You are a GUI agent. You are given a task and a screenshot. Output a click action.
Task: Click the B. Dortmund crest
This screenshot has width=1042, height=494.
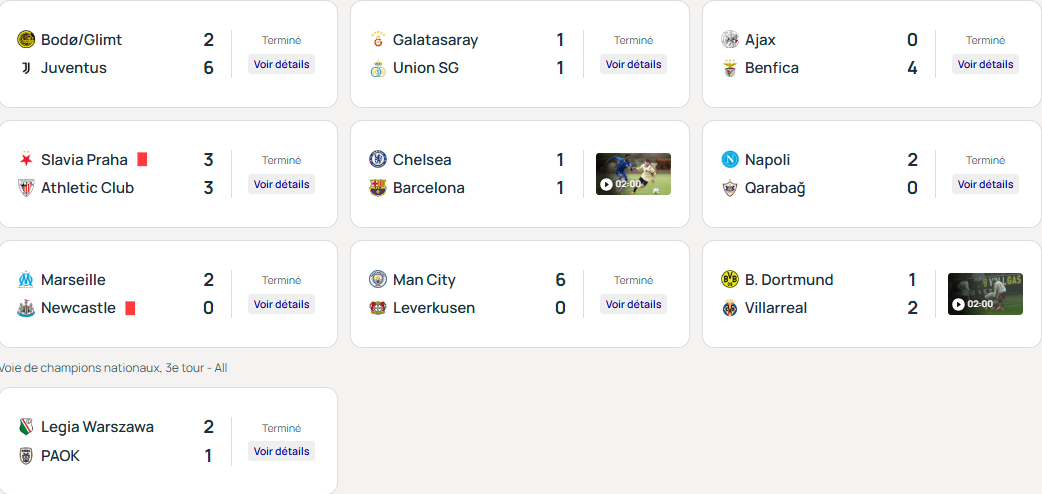point(730,280)
